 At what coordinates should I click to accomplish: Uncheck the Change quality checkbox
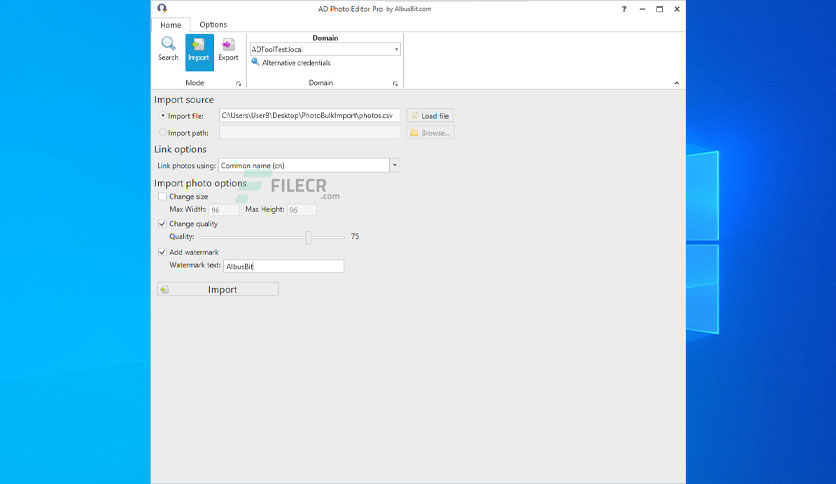coord(162,224)
